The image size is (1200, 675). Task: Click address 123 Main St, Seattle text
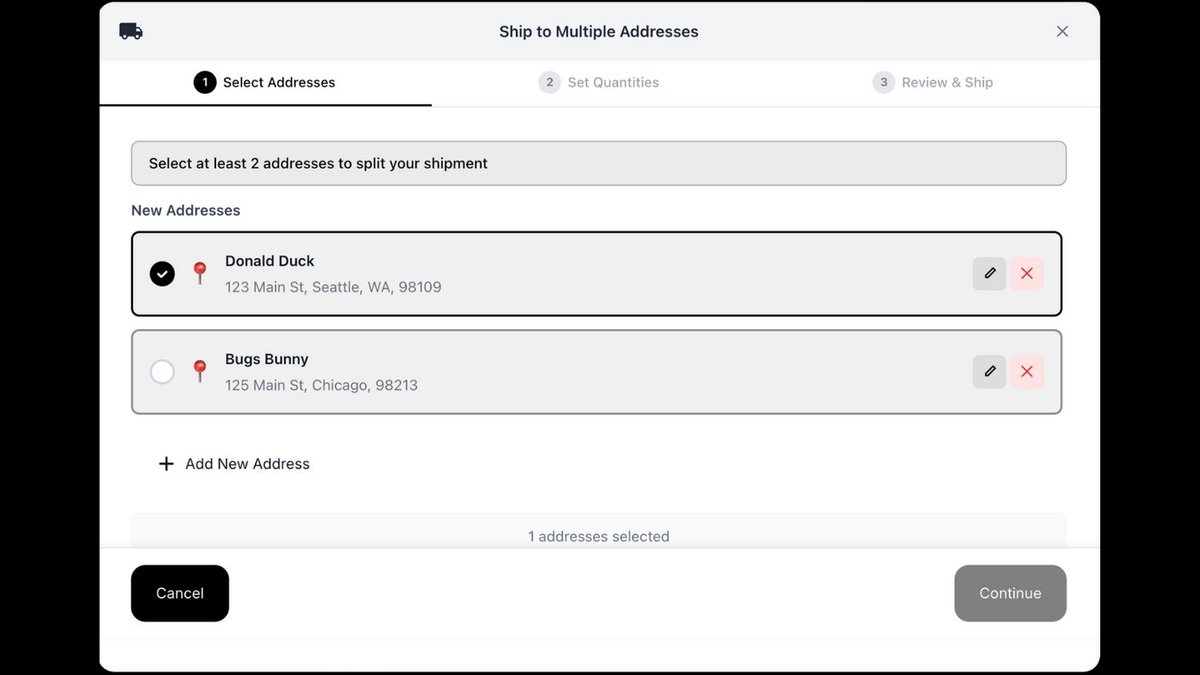point(333,287)
